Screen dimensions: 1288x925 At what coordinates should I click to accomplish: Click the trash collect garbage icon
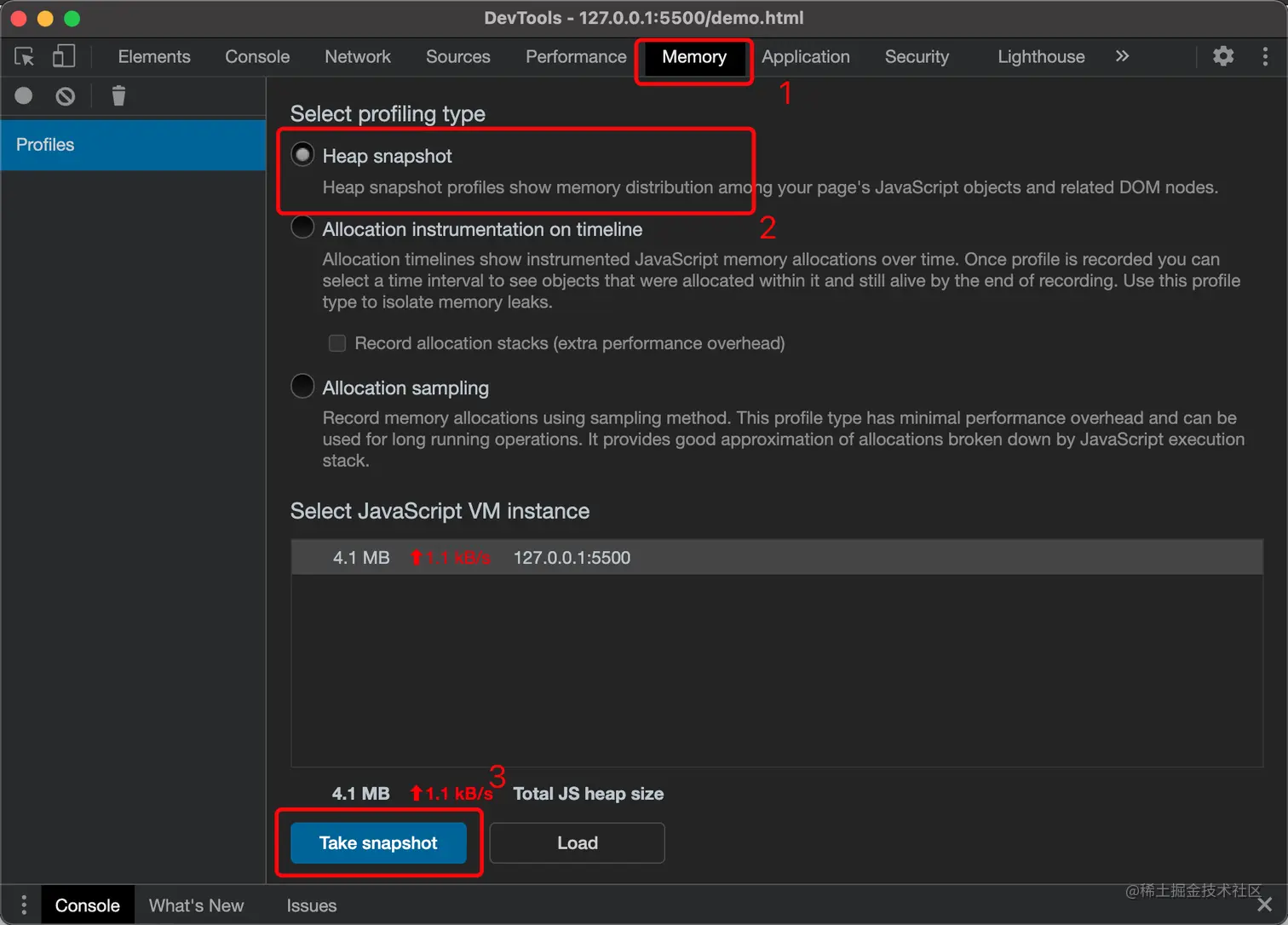118,96
